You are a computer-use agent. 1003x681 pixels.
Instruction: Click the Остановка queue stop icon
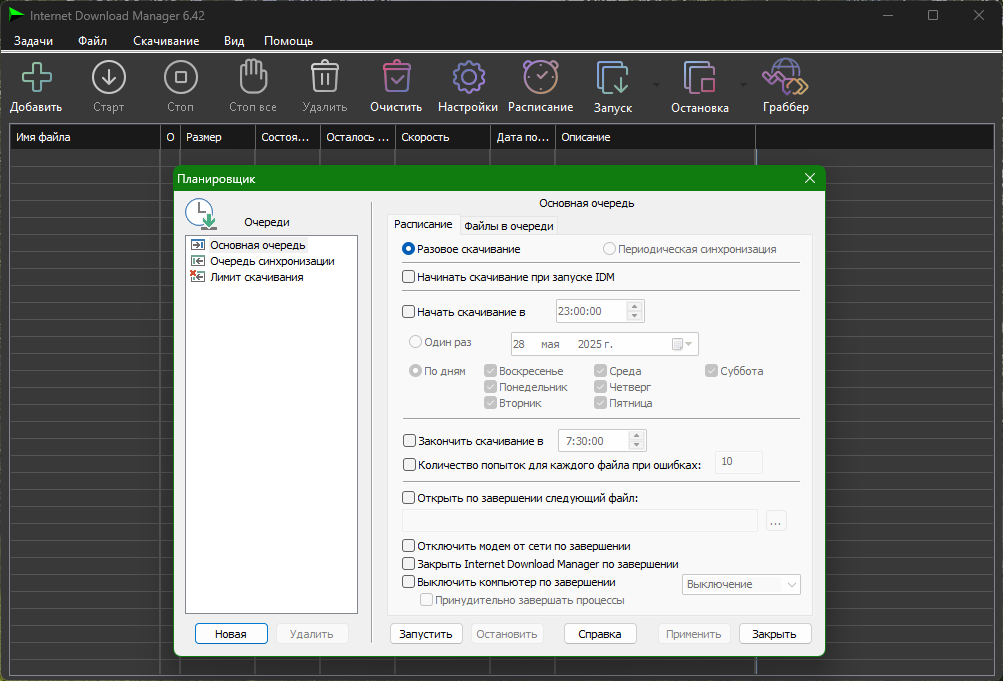coord(699,78)
